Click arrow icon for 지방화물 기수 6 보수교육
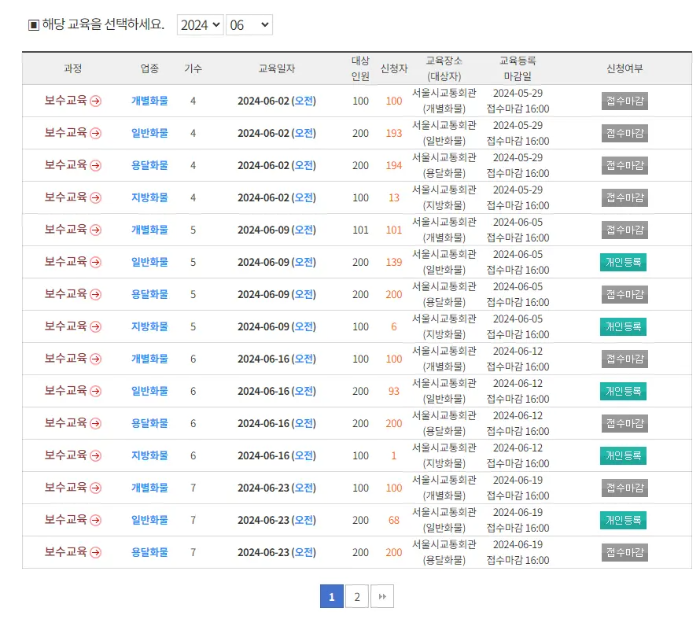Image resolution: width=700 pixels, height=632 pixels. pos(96,456)
